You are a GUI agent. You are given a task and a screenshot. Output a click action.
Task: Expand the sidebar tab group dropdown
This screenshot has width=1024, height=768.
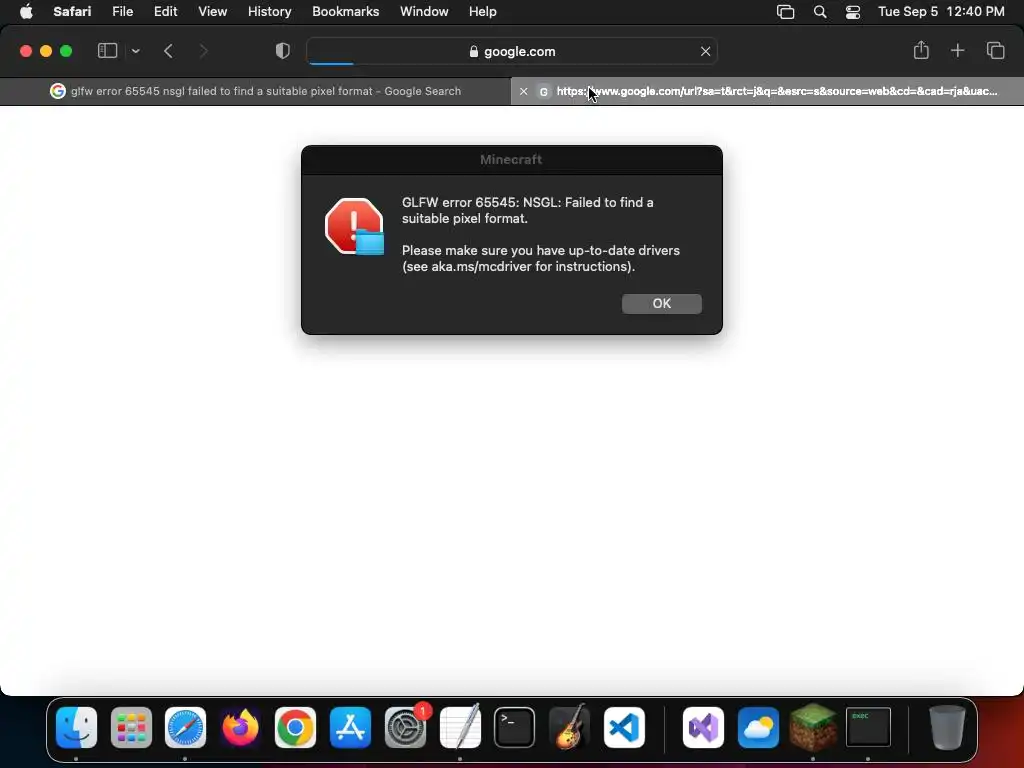(x=136, y=51)
